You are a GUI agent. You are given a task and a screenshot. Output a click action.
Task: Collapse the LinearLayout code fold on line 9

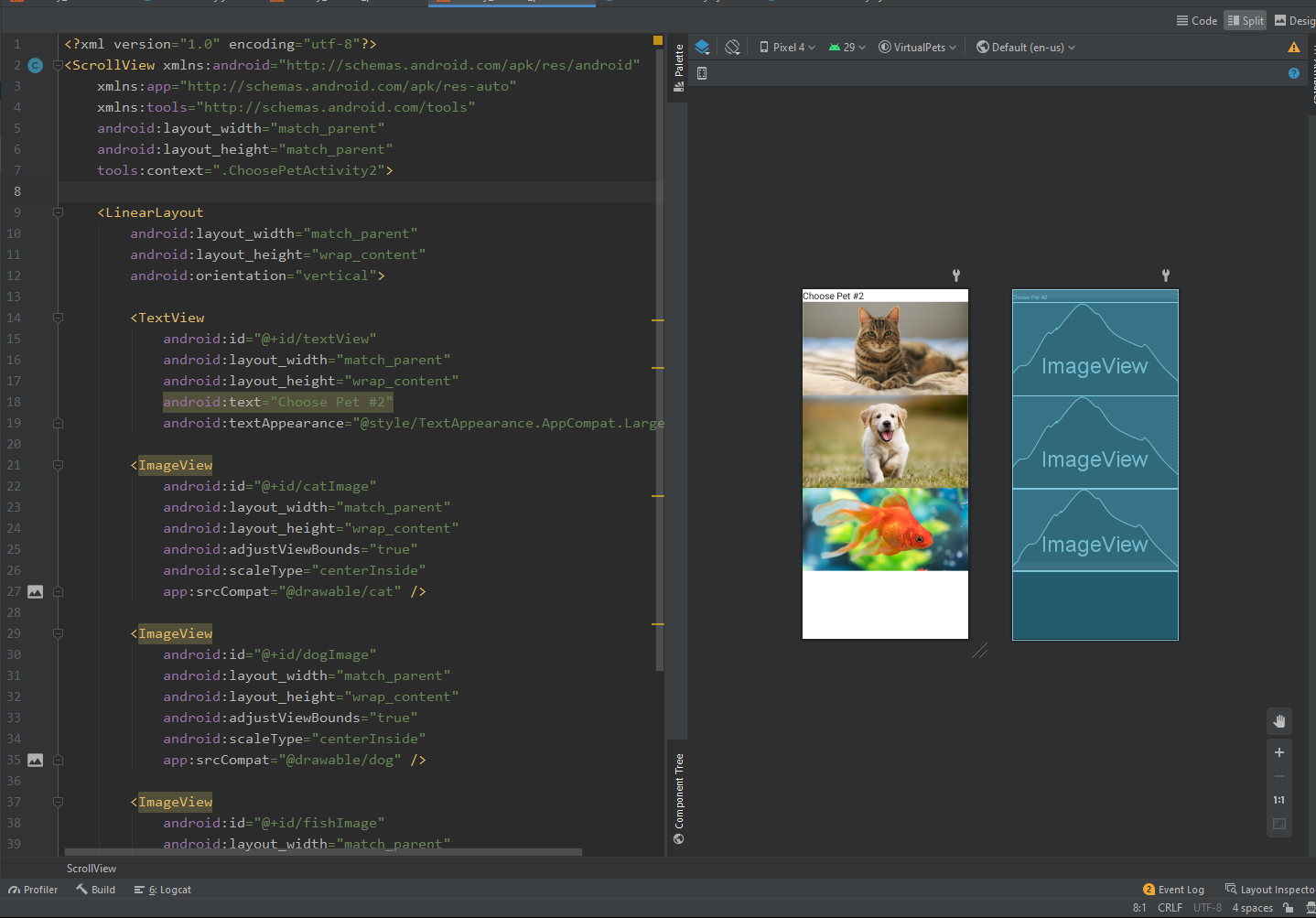pos(58,212)
